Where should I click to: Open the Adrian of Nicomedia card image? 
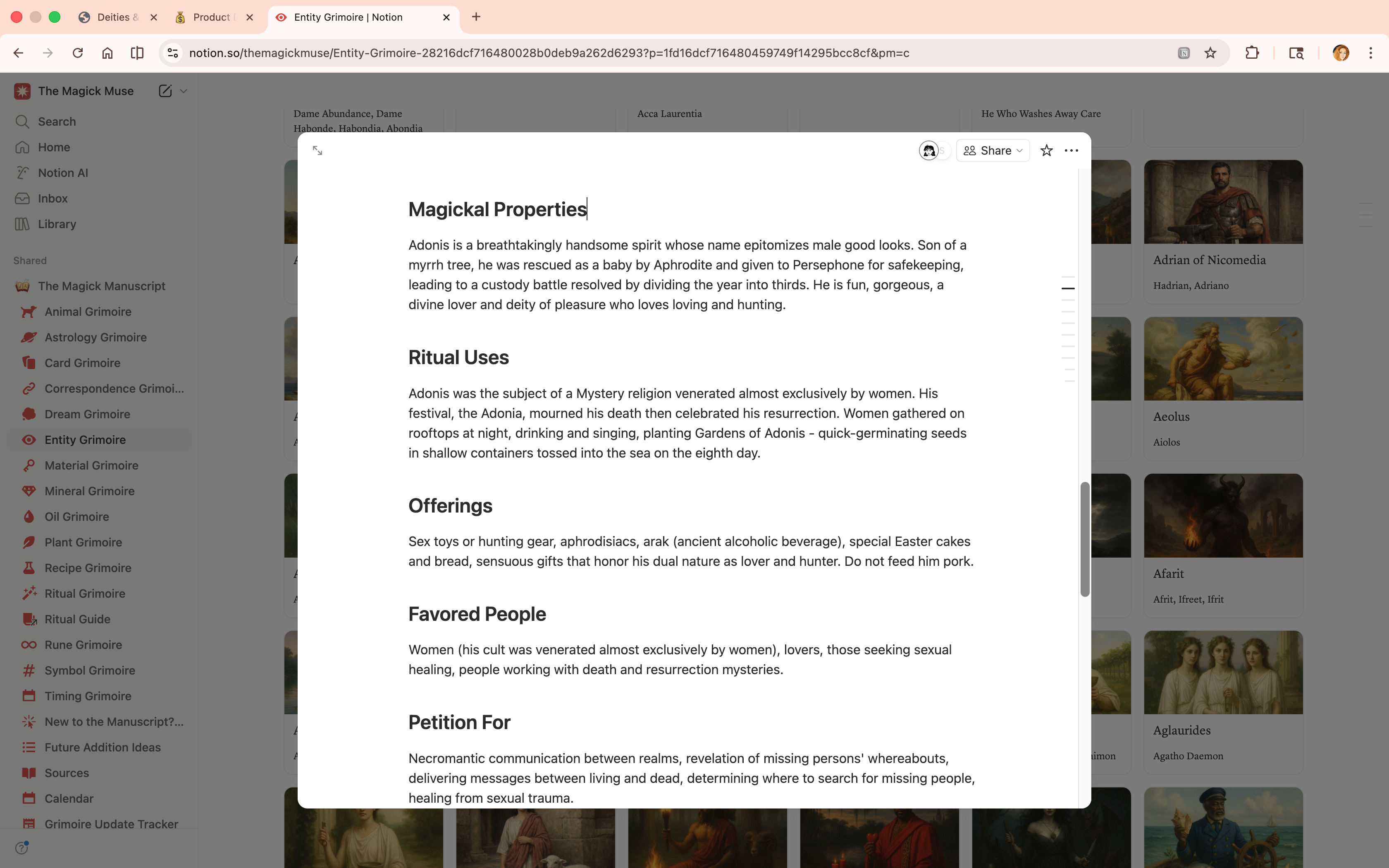[1223, 202]
